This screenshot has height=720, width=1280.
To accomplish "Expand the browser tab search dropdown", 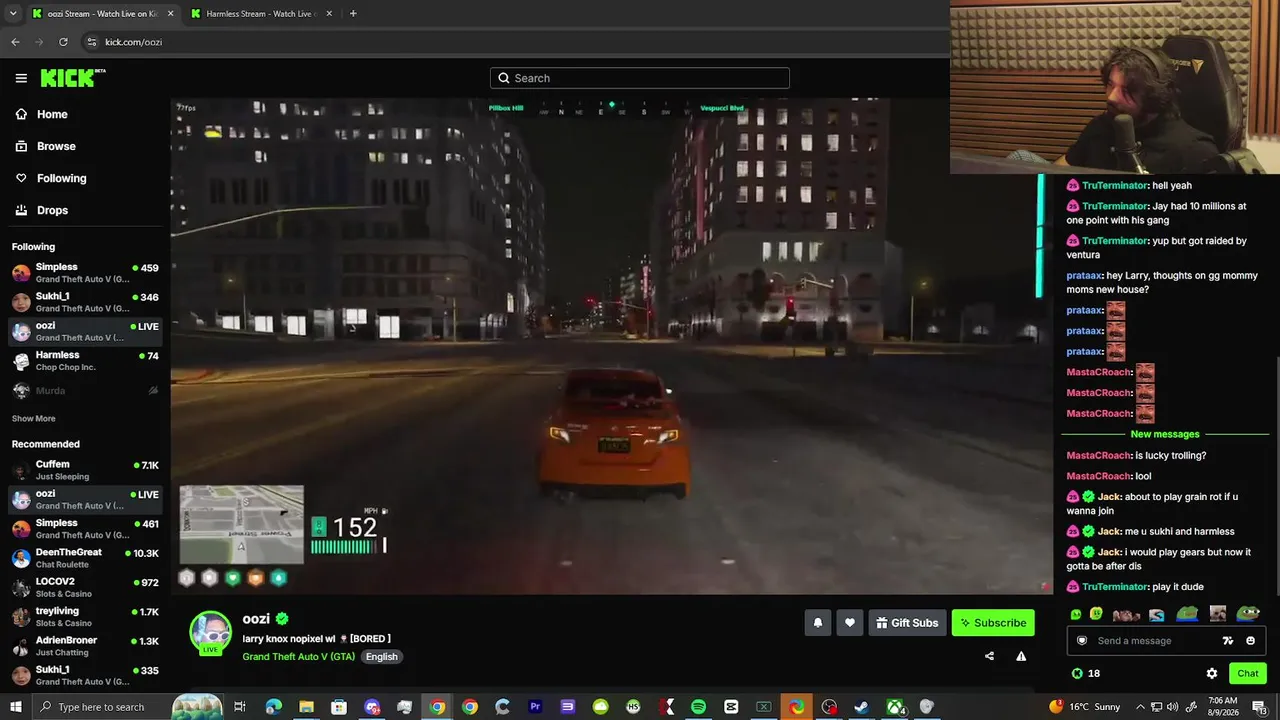I will (13, 13).
